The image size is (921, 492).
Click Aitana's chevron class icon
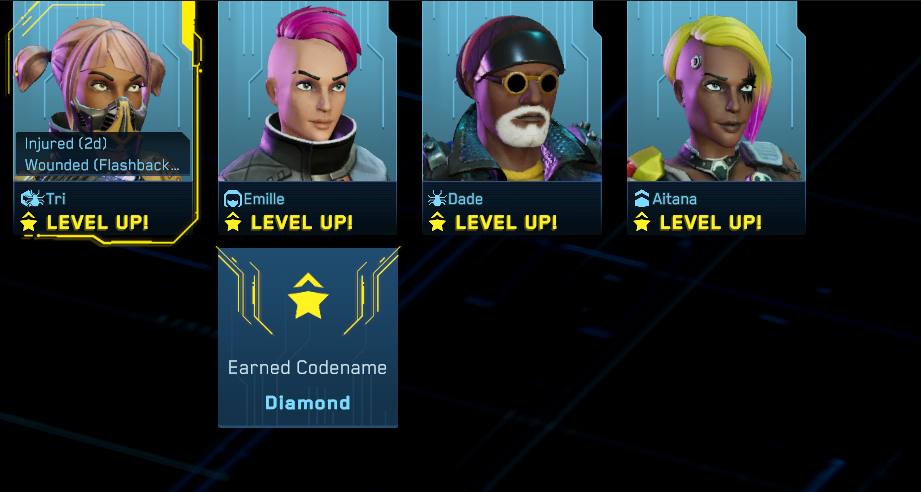pos(642,199)
